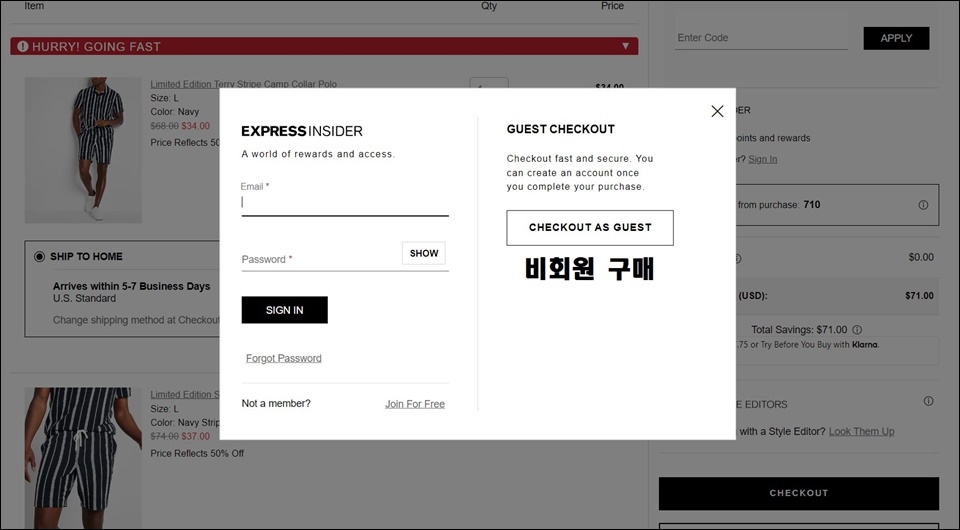Screen dimensions: 960x530
Task: Open the Forgot Password link
Action: tap(283, 358)
